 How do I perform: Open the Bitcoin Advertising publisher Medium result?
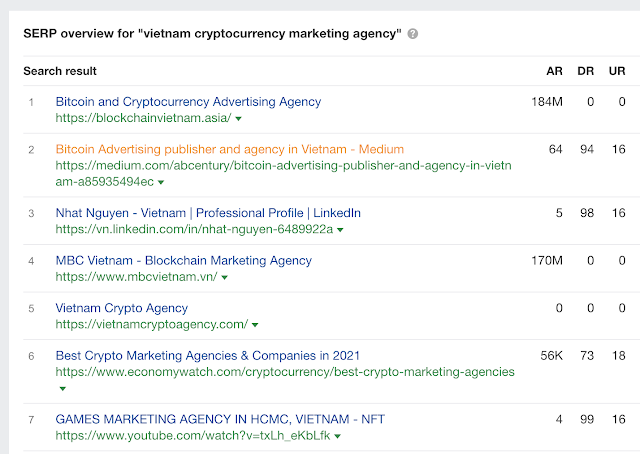[230, 149]
